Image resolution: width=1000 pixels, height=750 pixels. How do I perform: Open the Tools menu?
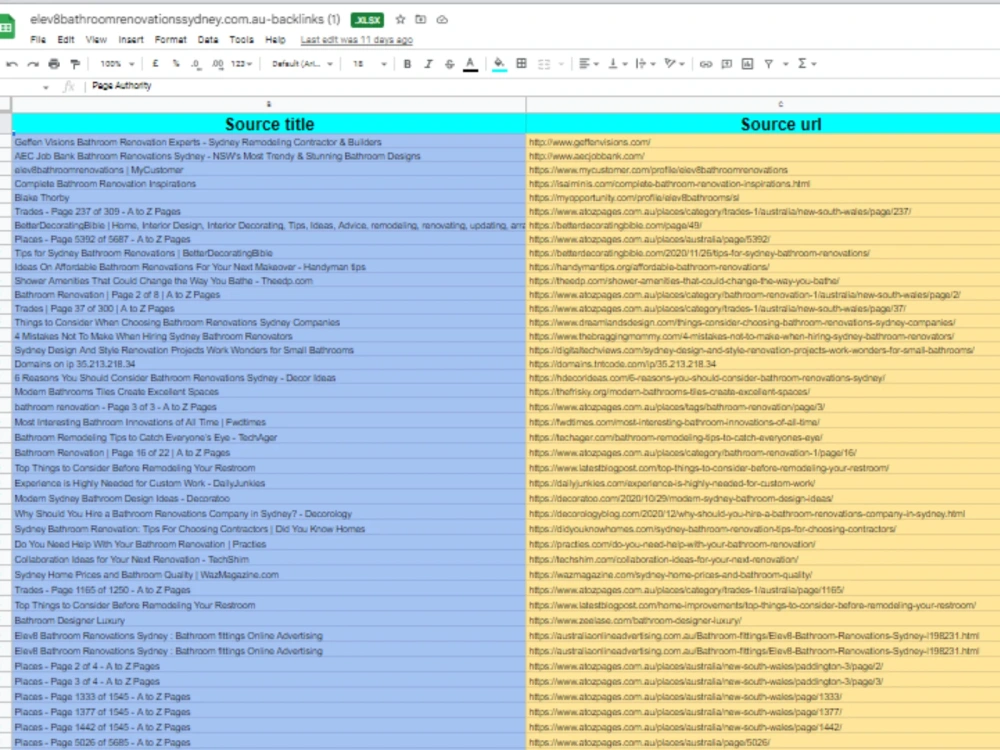coord(242,40)
